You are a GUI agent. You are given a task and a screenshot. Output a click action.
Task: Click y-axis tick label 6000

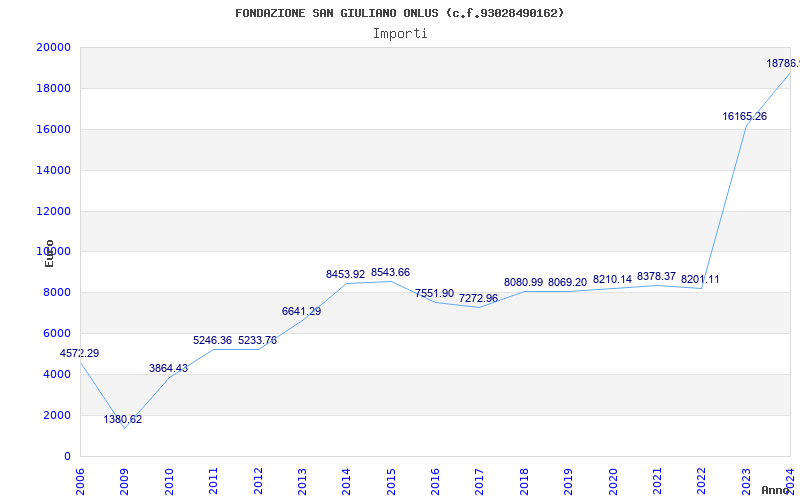(57, 333)
